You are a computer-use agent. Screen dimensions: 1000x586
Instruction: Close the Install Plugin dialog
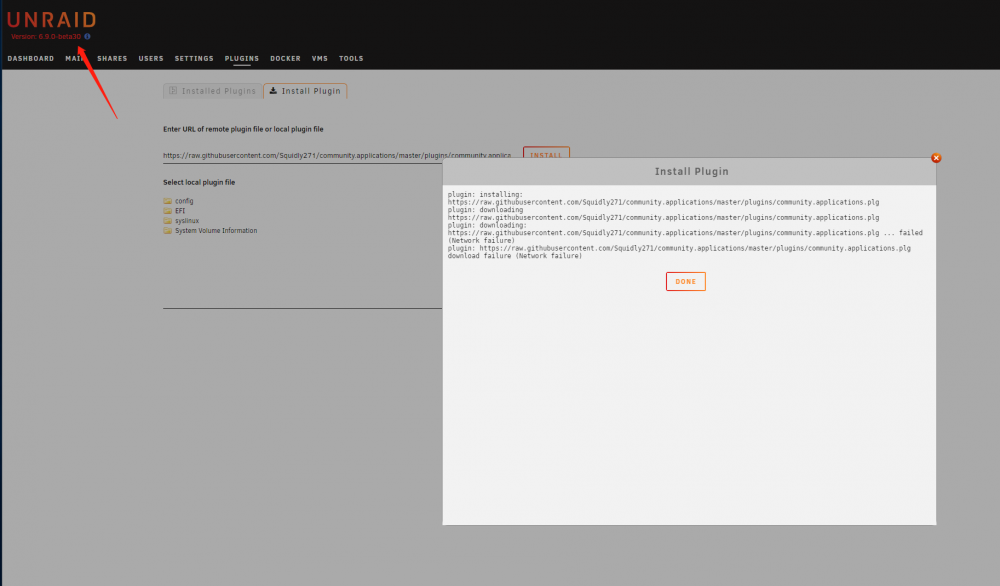click(936, 158)
